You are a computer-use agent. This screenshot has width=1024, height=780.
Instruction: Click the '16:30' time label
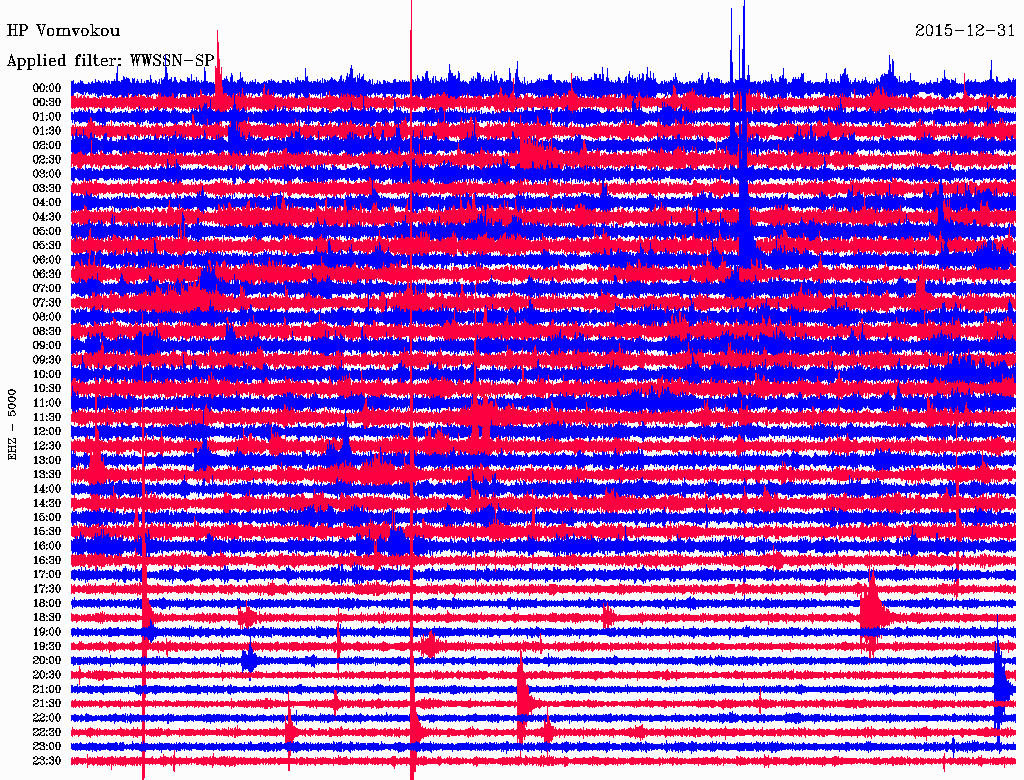(x=46, y=561)
